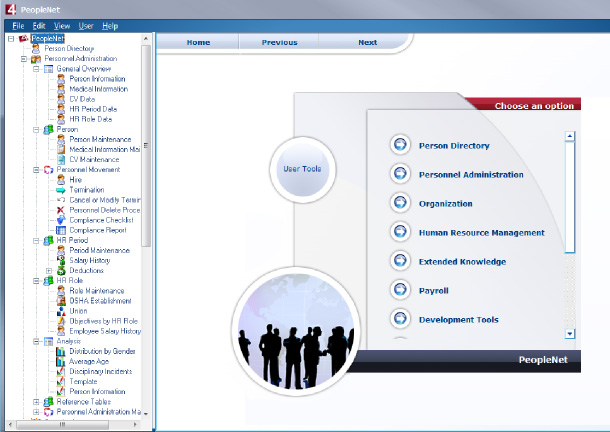Click the Union shapes icon in tree
610x432 pixels.
[x=61, y=311]
